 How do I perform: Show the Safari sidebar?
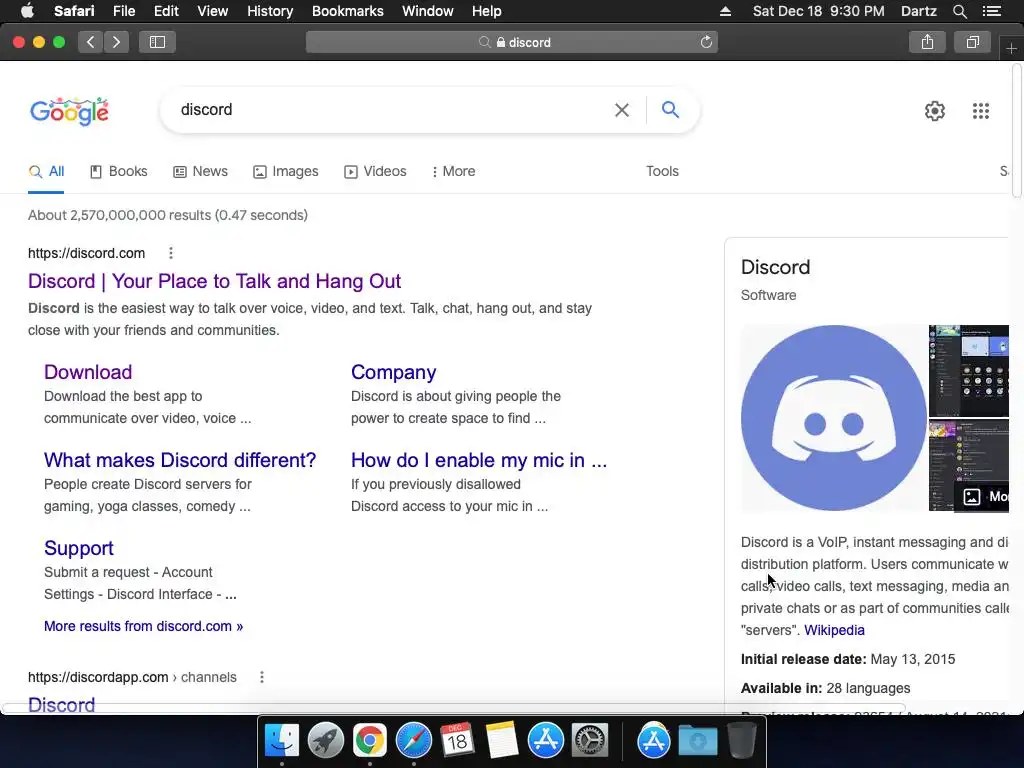[157, 42]
